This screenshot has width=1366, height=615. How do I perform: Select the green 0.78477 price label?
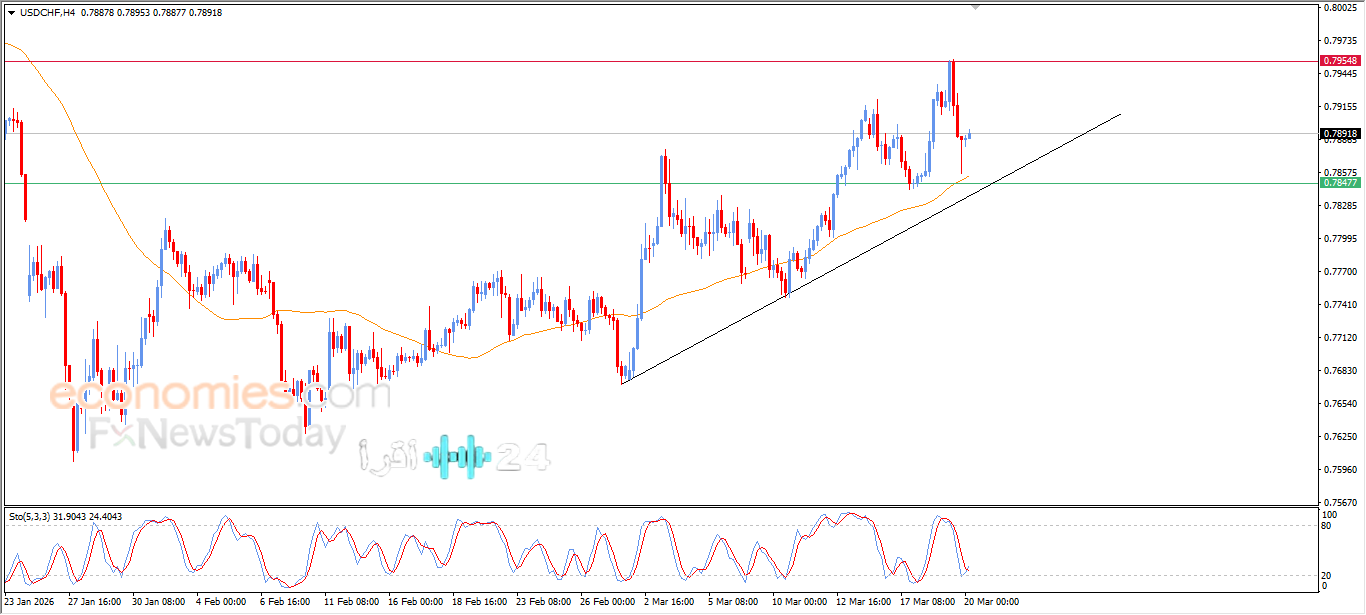pyautogui.click(x=1340, y=183)
